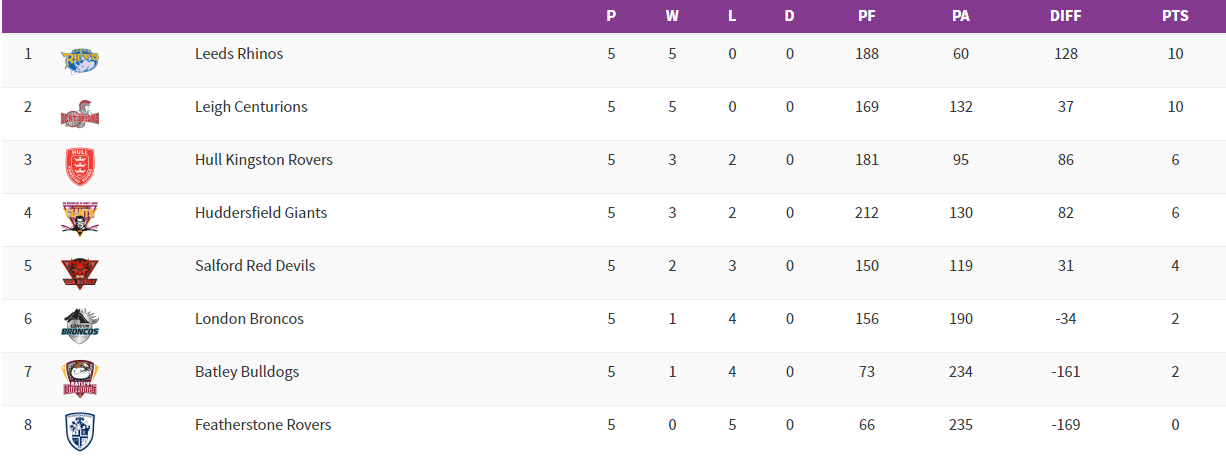1226x474 pixels.
Task: Click the PF column header
Action: [x=867, y=16]
